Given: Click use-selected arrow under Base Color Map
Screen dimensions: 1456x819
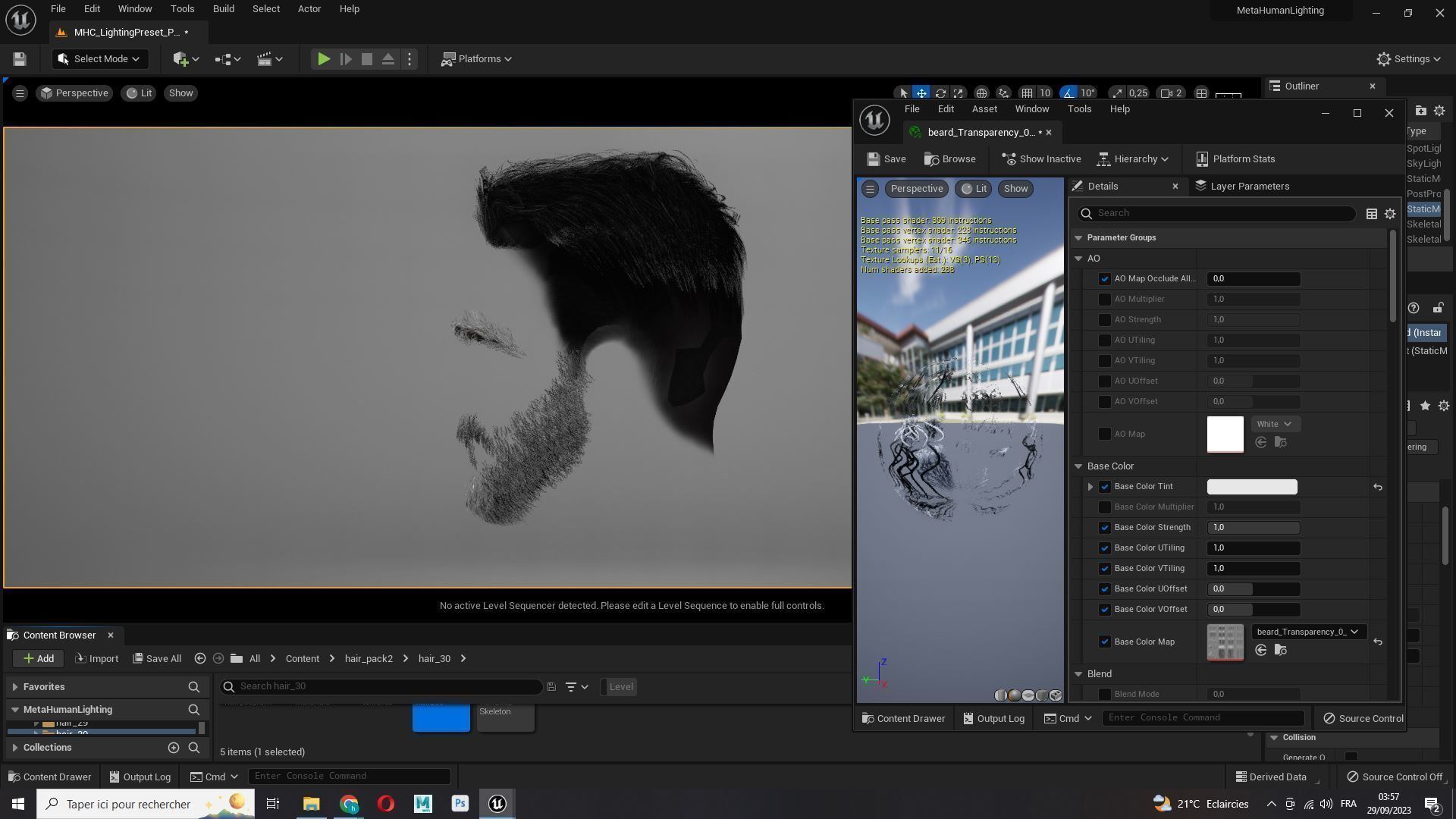Looking at the screenshot, I should click(x=1261, y=651).
